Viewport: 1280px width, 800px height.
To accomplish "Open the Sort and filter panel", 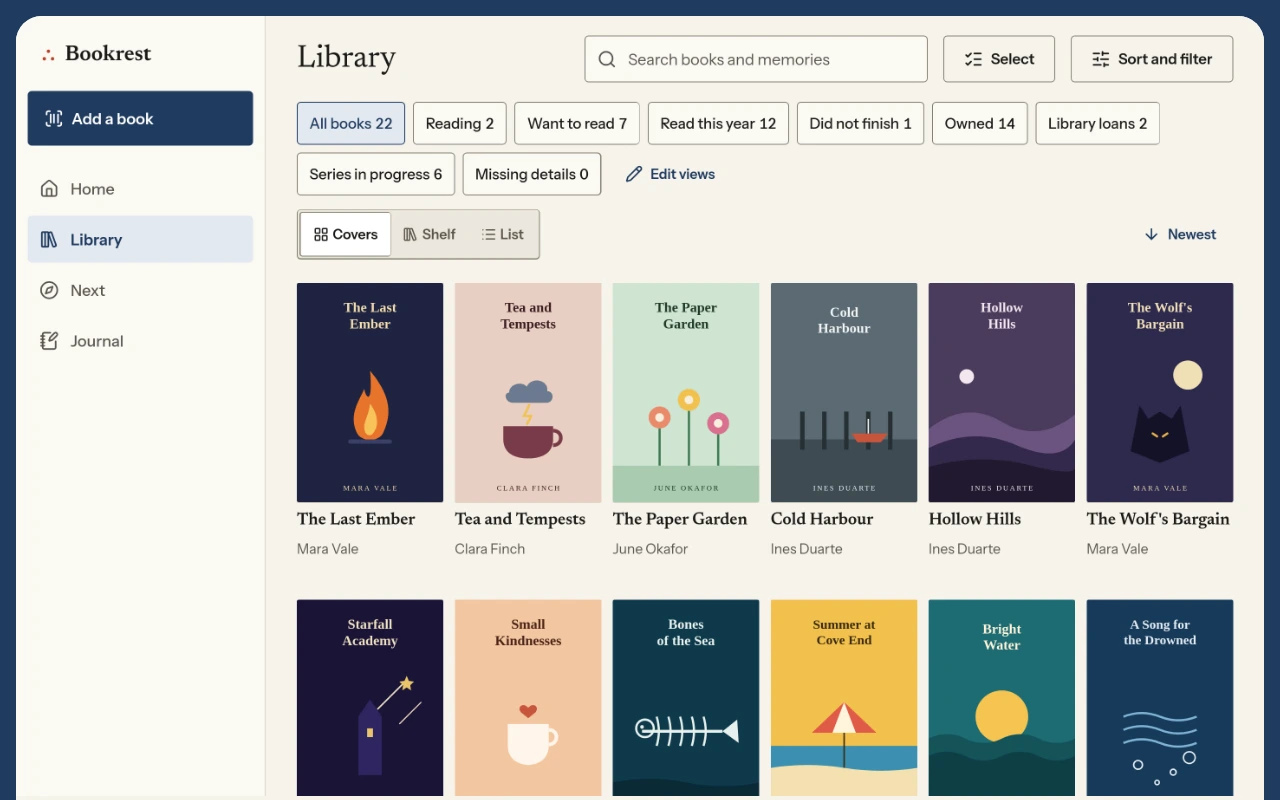I will pos(1152,59).
